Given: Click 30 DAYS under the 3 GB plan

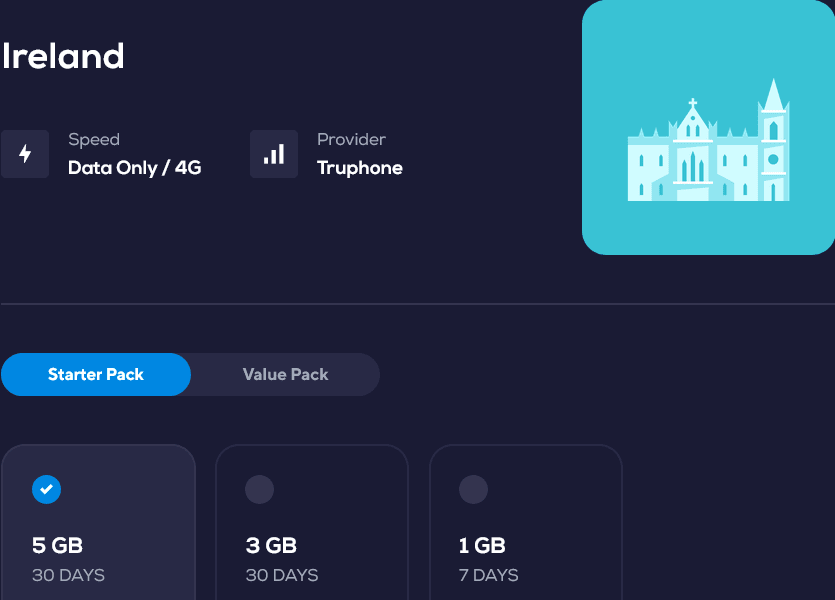Looking at the screenshot, I should pos(282,575).
